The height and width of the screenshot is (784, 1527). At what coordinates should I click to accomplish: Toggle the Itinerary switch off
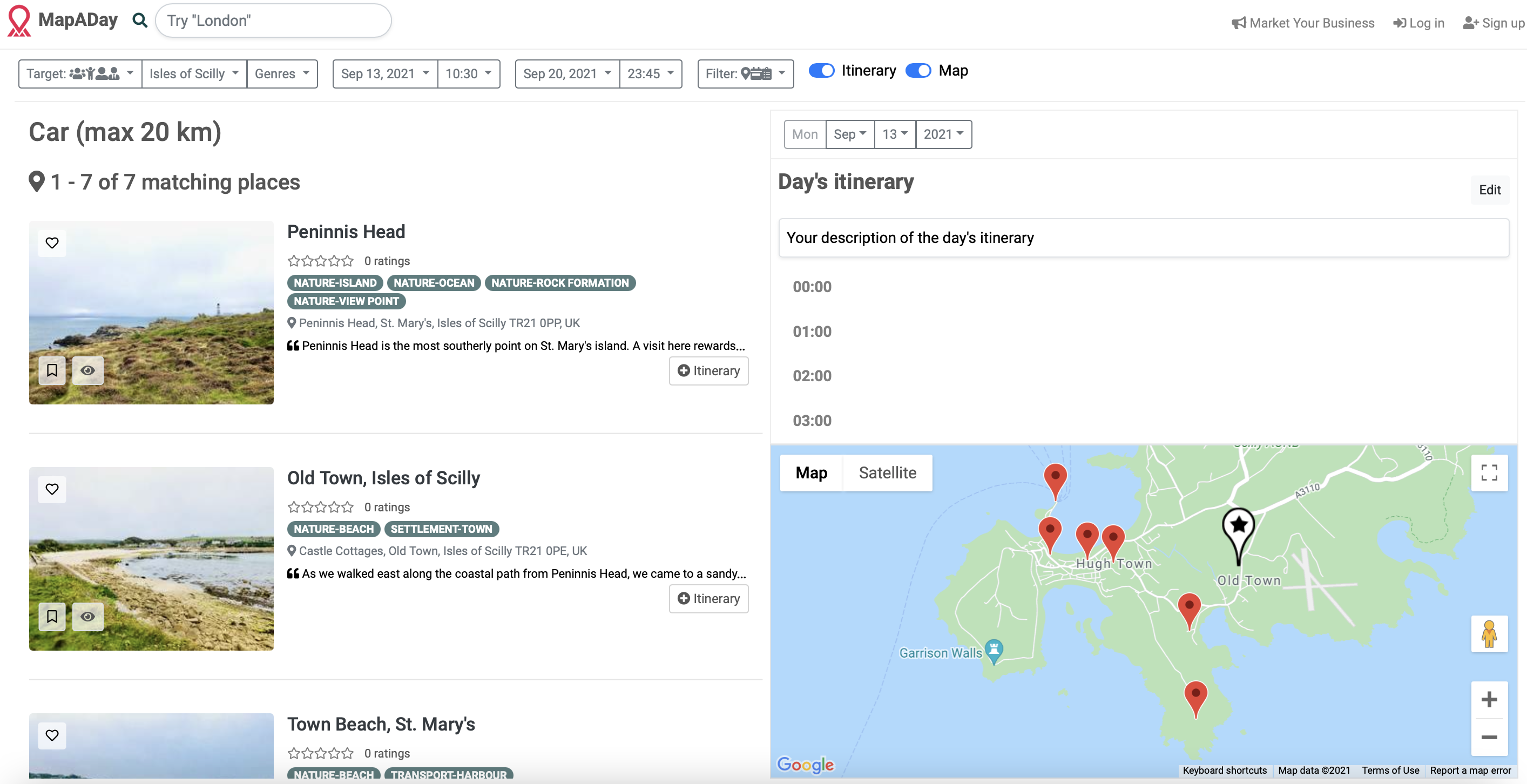click(821, 71)
